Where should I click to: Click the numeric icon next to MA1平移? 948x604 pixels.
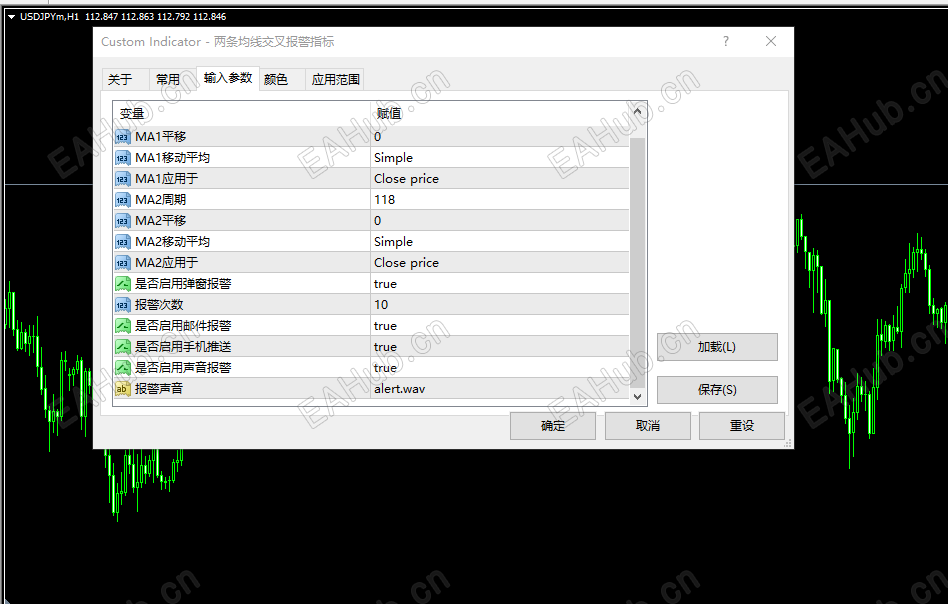(x=121, y=136)
